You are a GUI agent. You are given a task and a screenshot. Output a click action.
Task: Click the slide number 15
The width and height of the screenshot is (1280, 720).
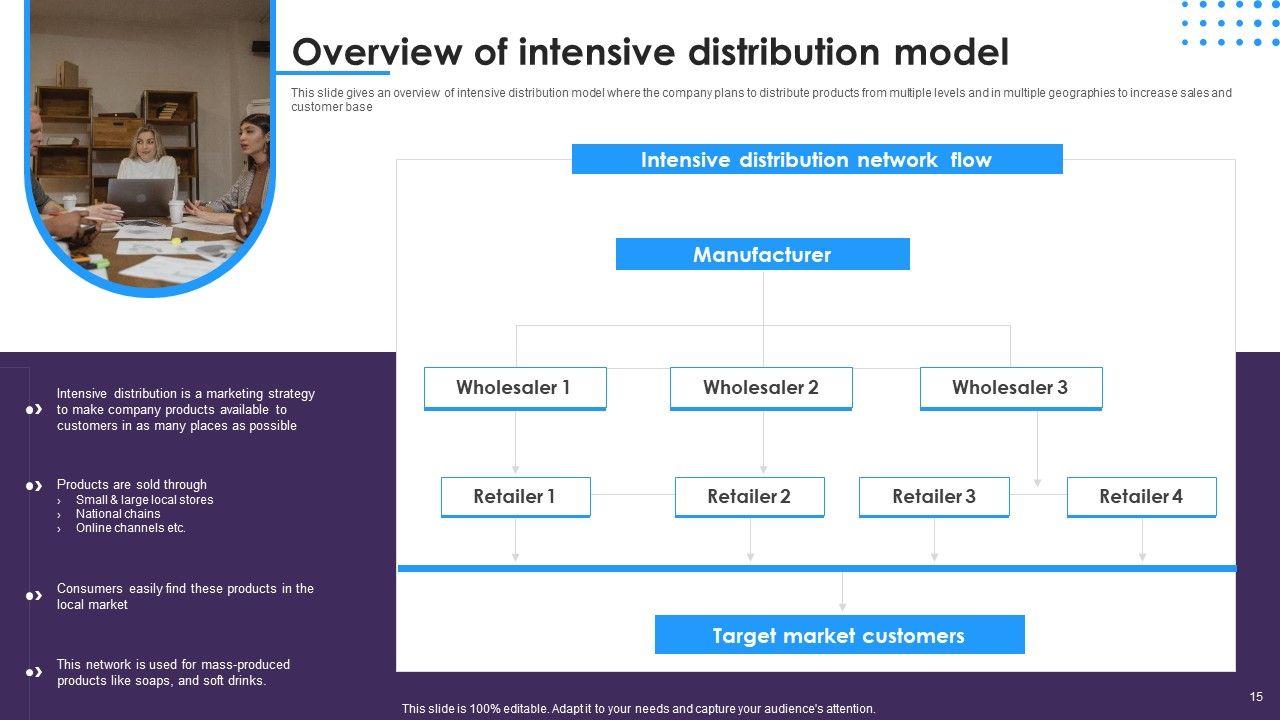pos(1257,697)
